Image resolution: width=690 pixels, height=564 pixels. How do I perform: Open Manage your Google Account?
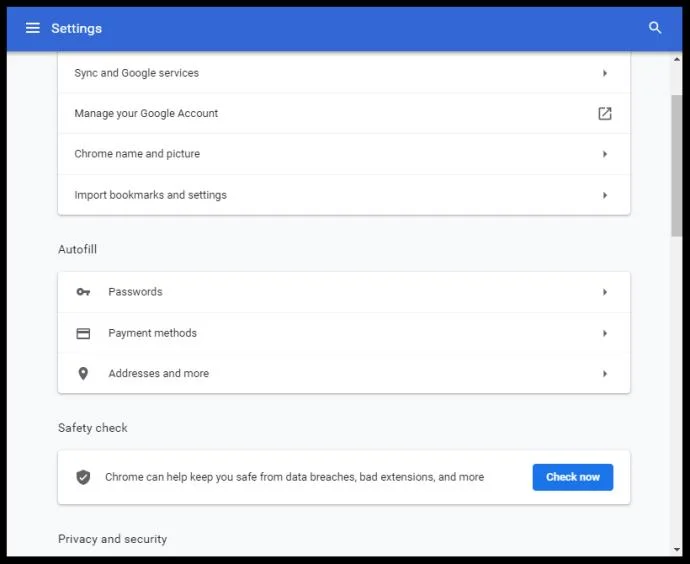[344, 114]
